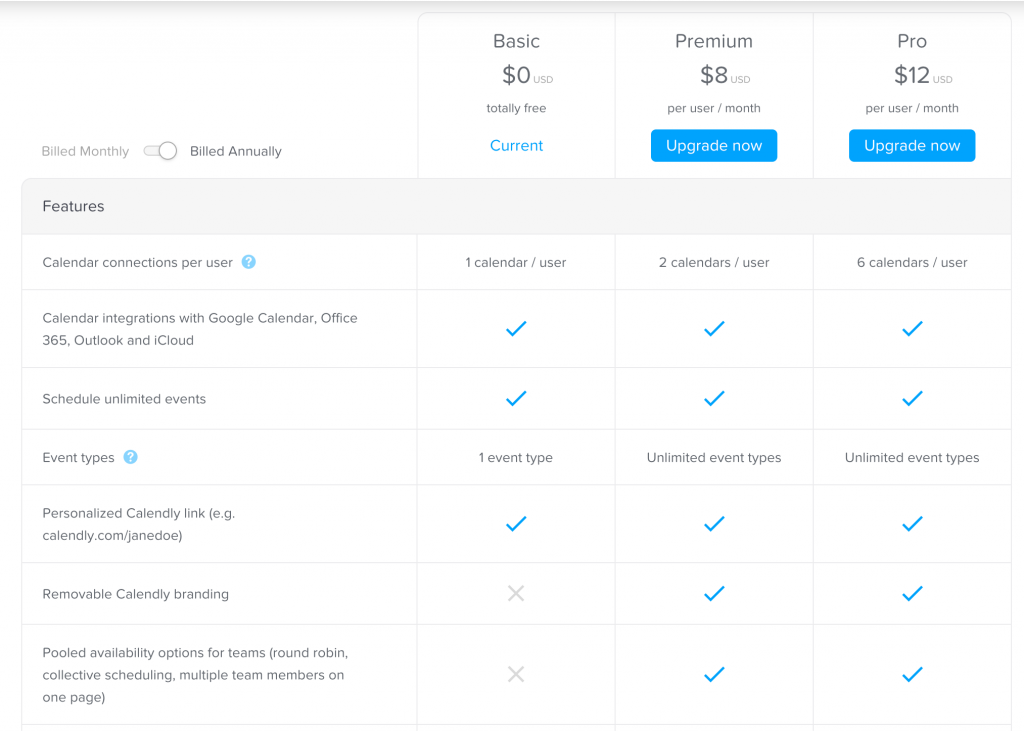1024x731 pixels.
Task: Click Pro's 'Unlimited event types' cell
Action: pyautogui.click(x=912, y=458)
